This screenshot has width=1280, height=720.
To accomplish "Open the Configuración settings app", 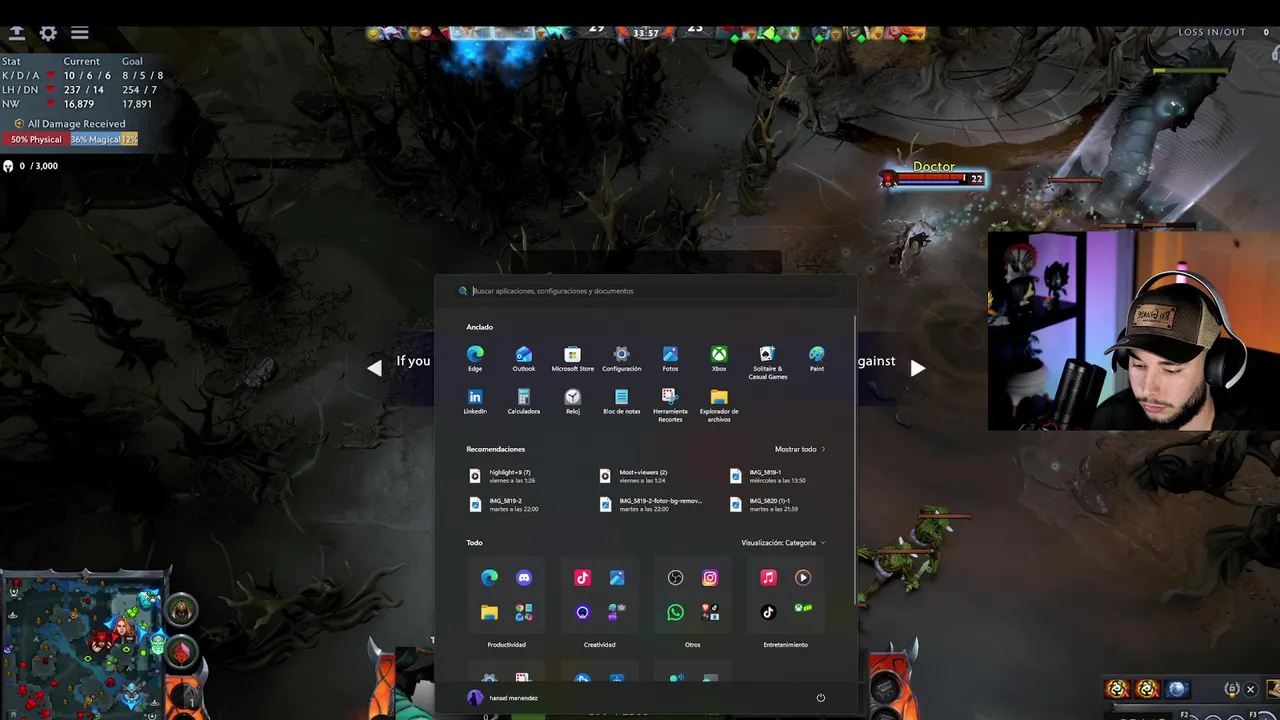I will point(621,359).
